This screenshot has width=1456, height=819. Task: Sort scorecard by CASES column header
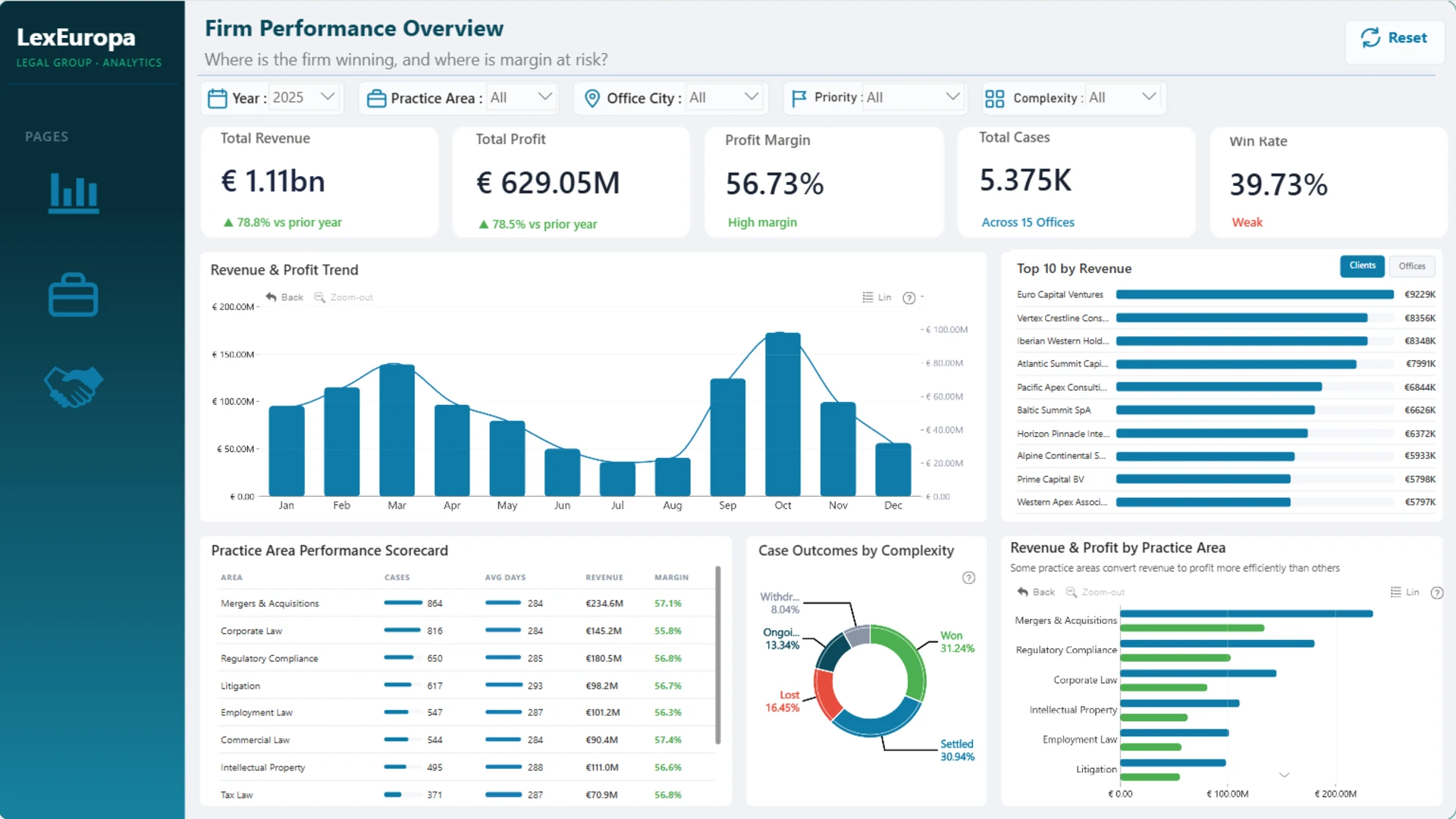pyautogui.click(x=397, y=578)
